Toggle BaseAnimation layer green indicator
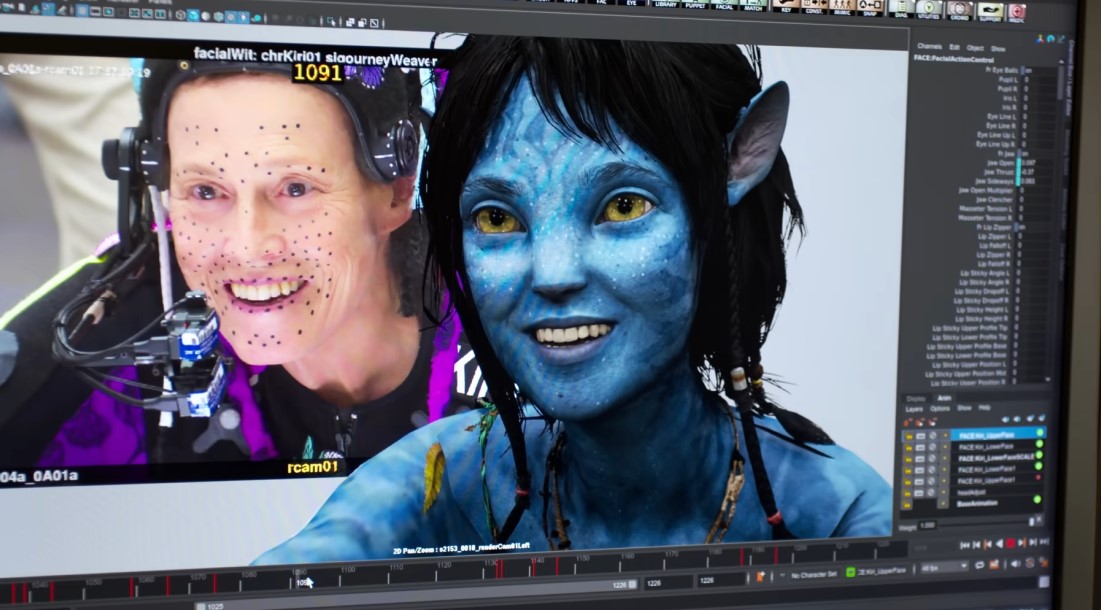 [1037, 500]
